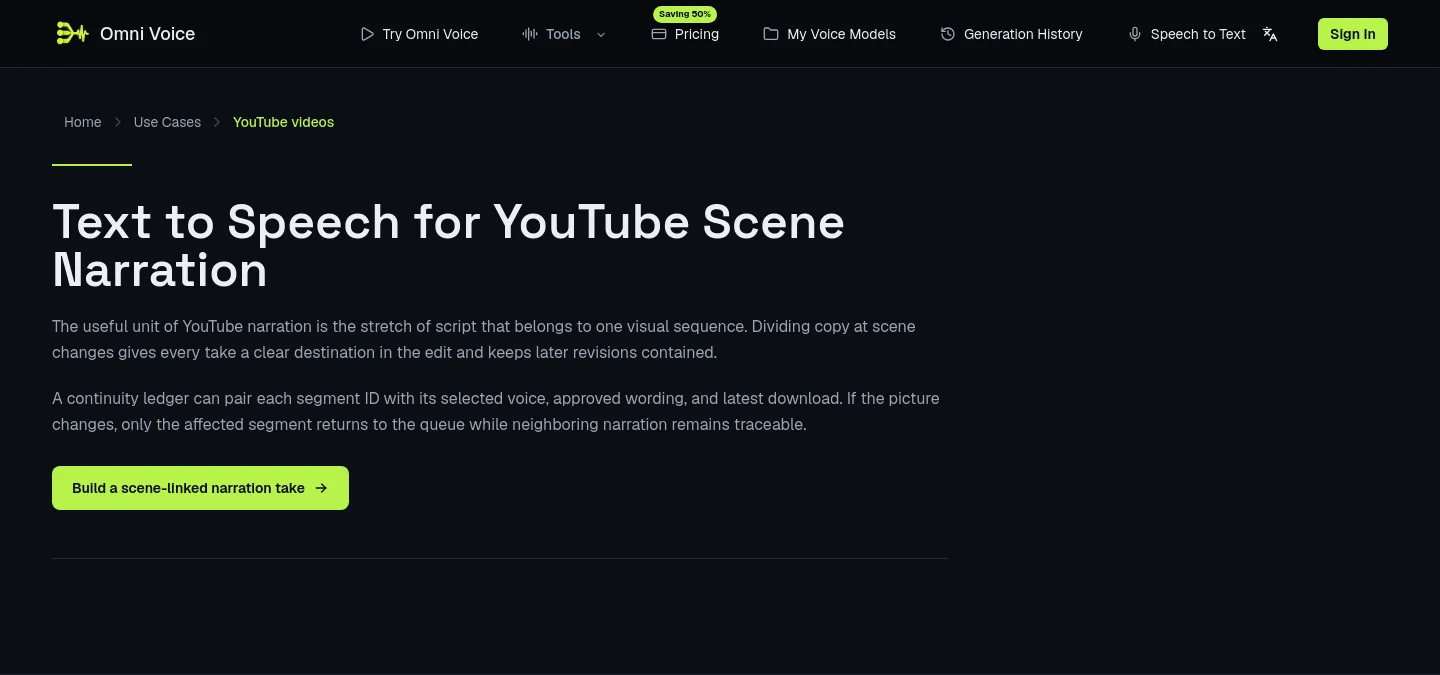1440x675 pixels.
Task: Click Build a scene-linked narration take
Action: pyautogui.click(x=200, y=488)
